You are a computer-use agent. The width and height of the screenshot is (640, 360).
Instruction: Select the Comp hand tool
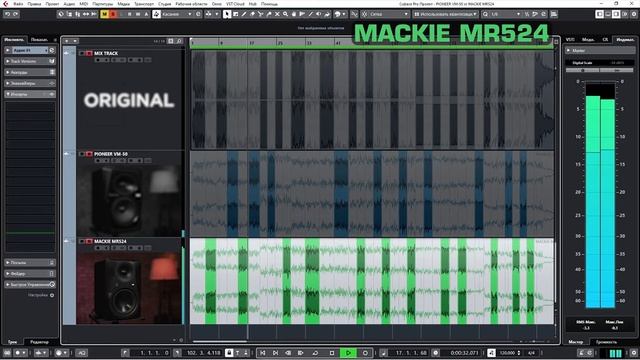[x=293, y=14]
